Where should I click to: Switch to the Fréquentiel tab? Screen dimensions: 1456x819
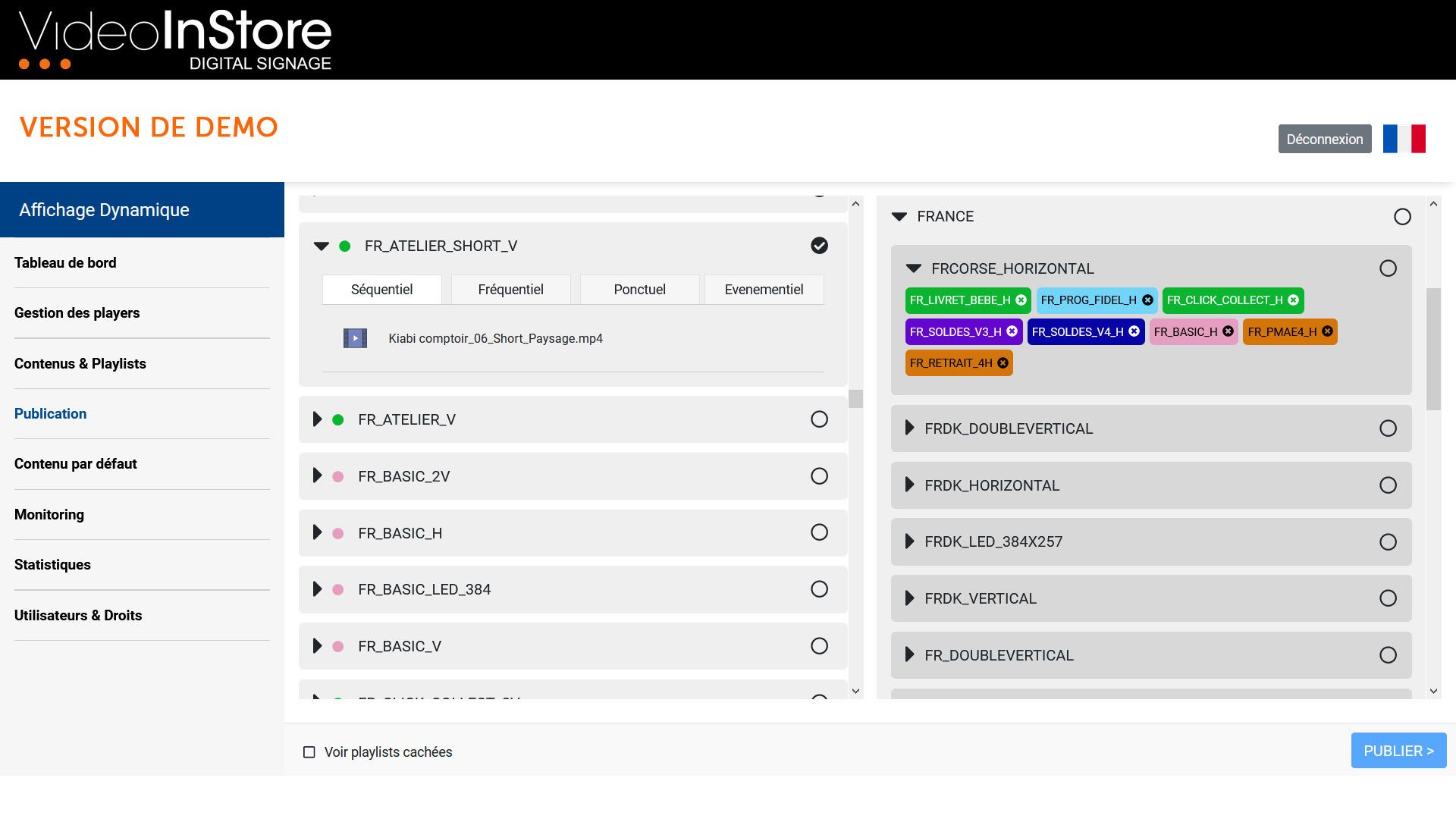click(x=510, y=290)
